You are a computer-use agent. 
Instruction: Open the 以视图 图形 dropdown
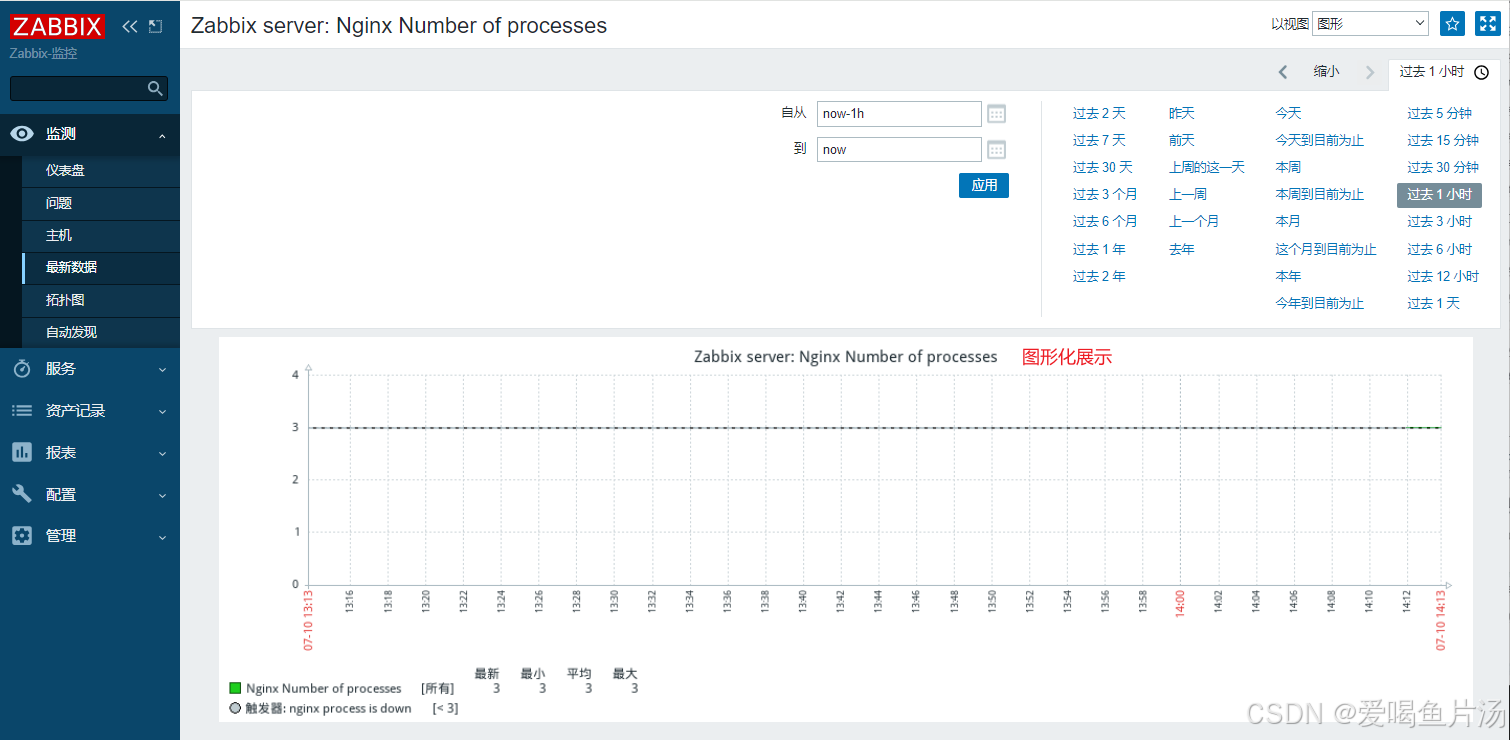[1370, 24]
